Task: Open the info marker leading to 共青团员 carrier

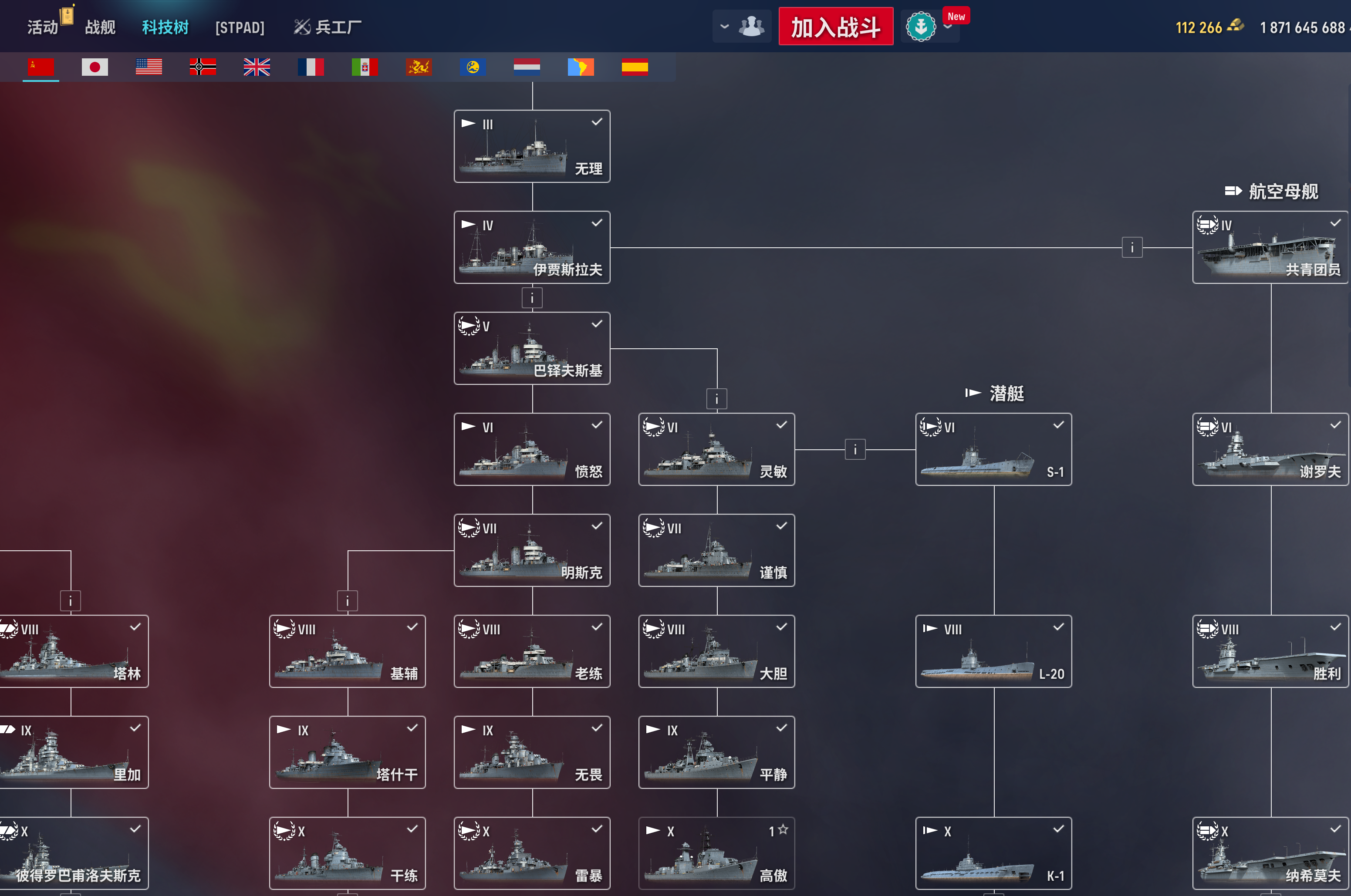Action: pos(1131,247)
